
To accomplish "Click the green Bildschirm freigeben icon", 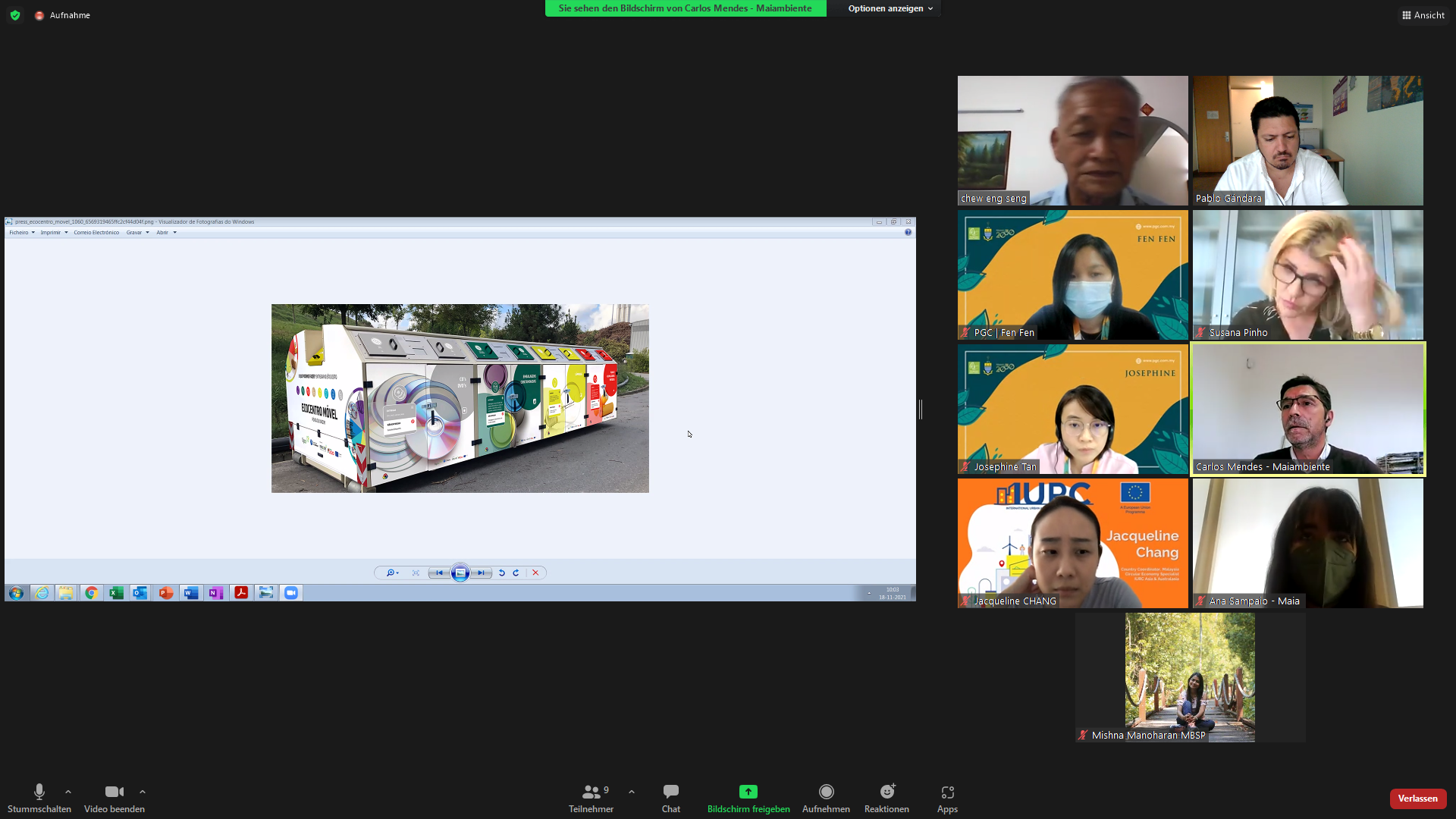I will click(x=748, y=792).
